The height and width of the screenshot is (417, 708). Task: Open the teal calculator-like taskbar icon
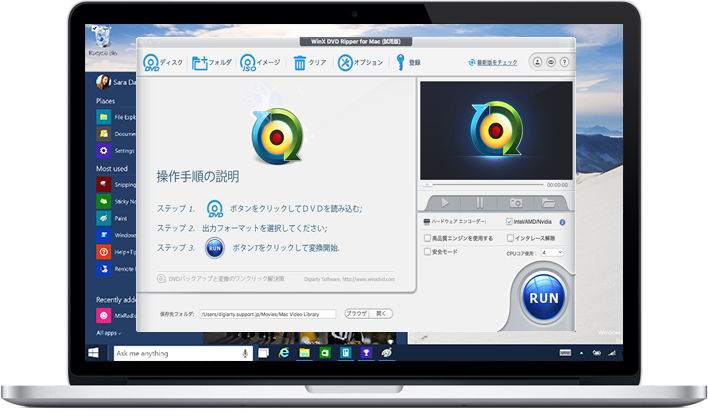pyautogui.click(x=345, y=353)
